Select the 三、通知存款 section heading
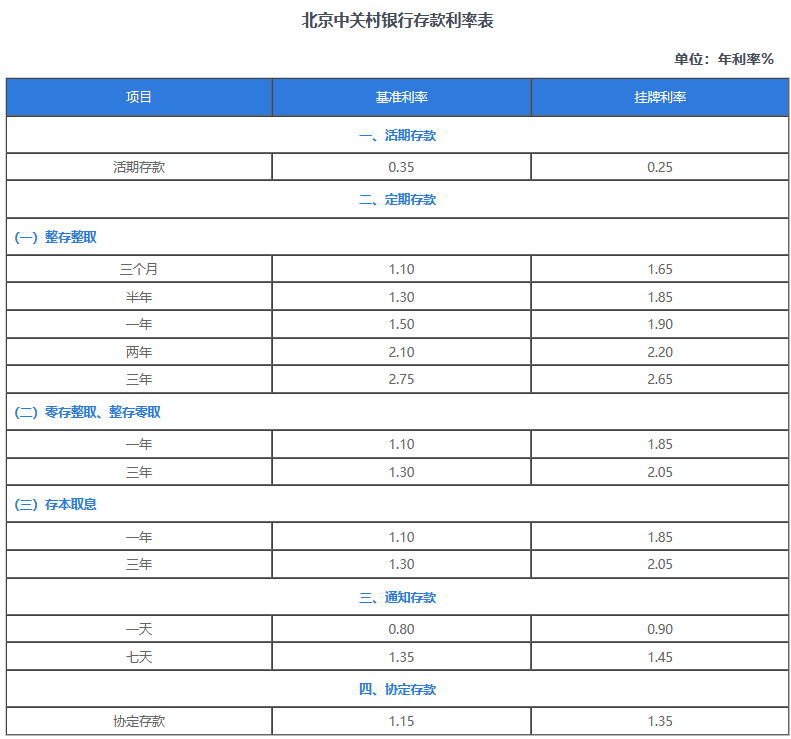The width and height of the screenshot is (791, 739). (x=398, y=597)
